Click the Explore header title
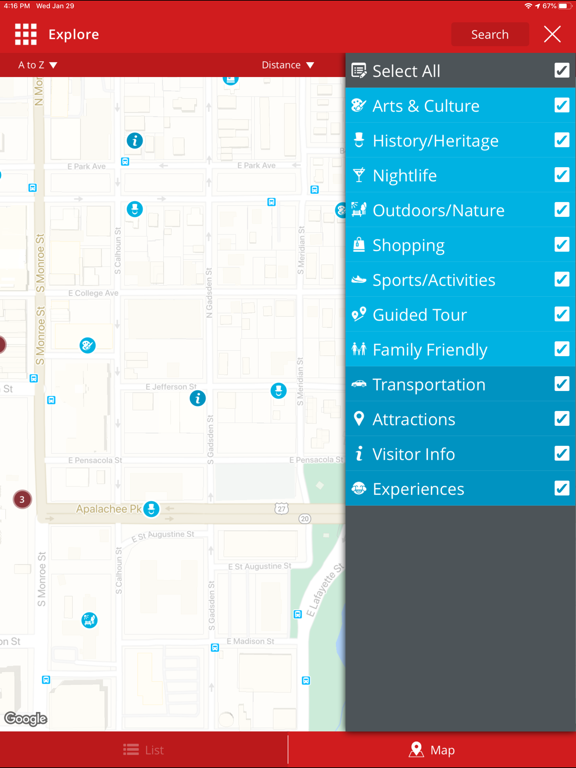The height and width of the screenshot is (768, 576). [73, 34]
